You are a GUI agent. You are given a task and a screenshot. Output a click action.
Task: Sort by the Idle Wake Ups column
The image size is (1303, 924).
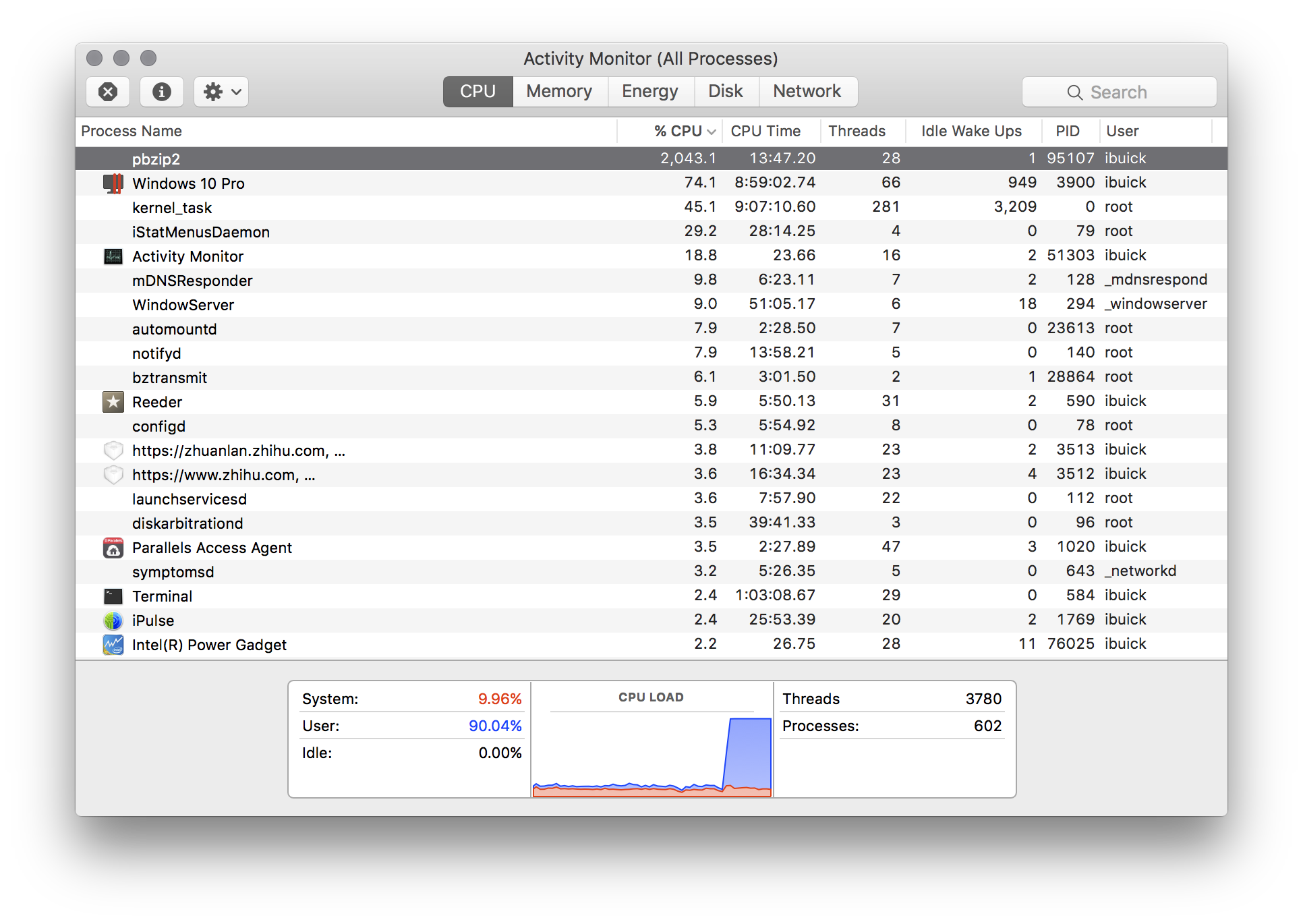pos(974,131)
